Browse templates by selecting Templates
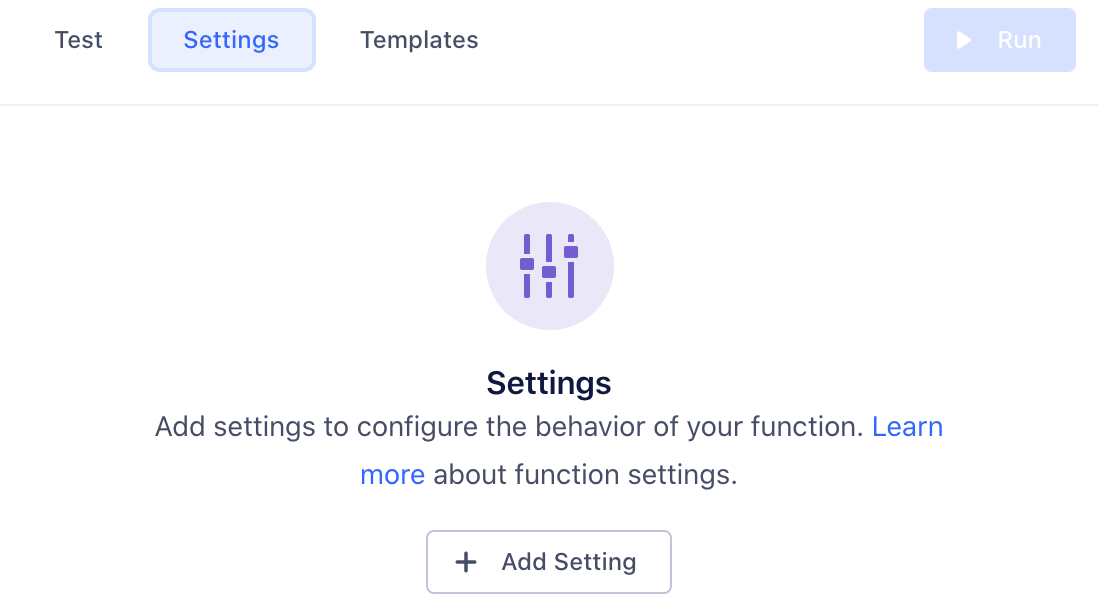This screenshot has width=1098, height=612. 419,40
